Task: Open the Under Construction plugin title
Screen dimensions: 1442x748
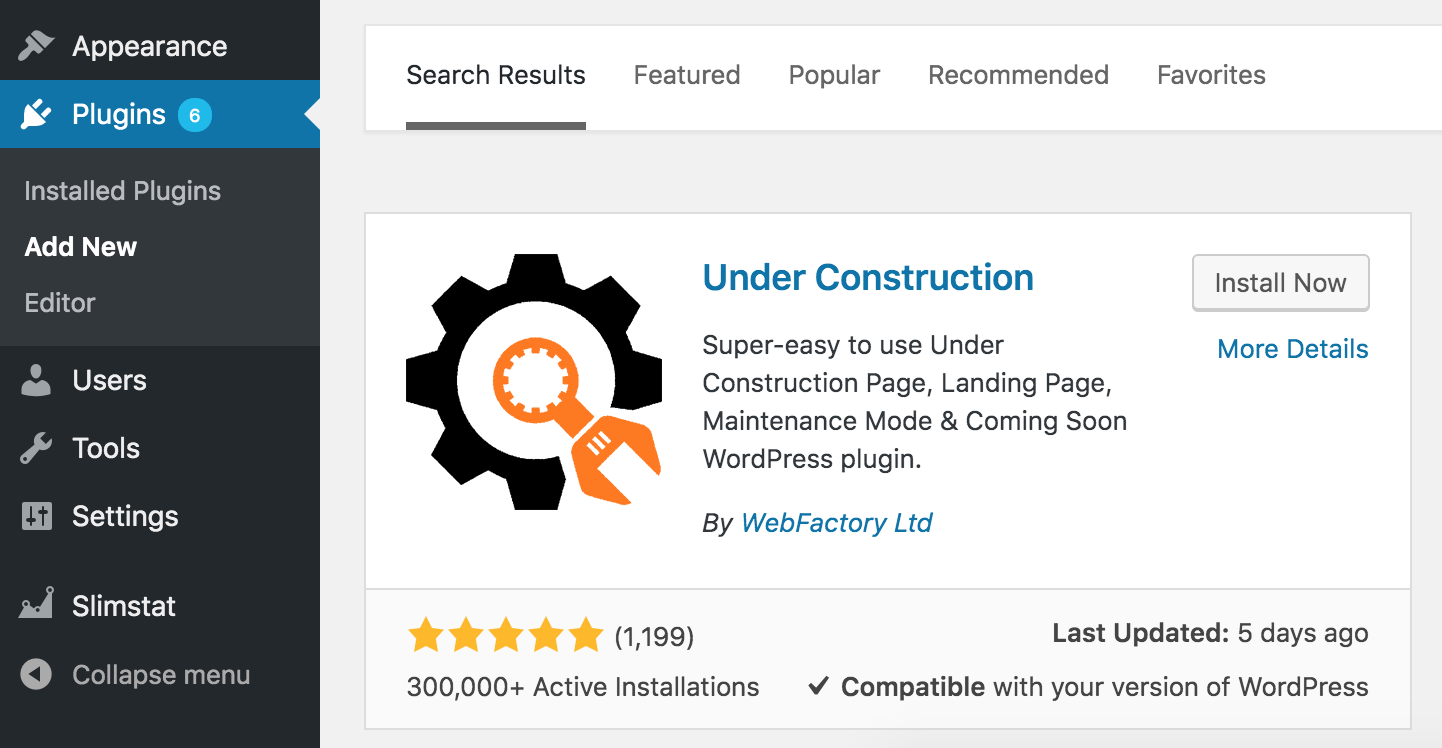Action: point(868,277)
